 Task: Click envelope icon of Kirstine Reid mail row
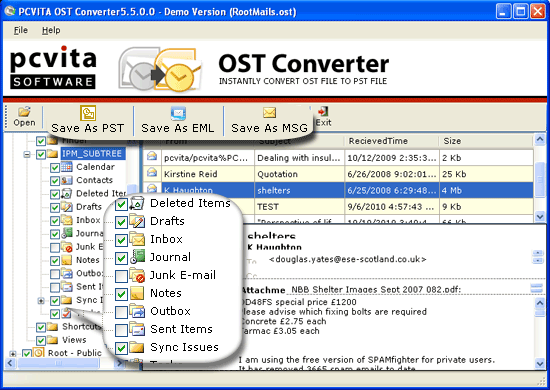(x=152, y=172)
